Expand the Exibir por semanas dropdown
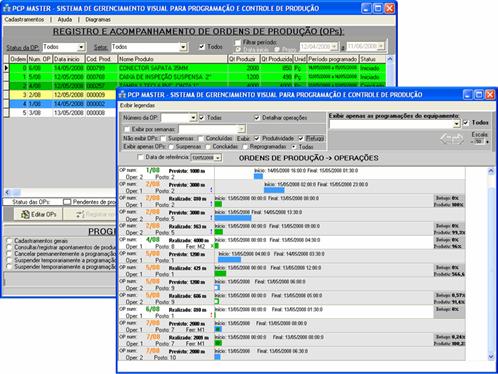 [x=241, y=129]
